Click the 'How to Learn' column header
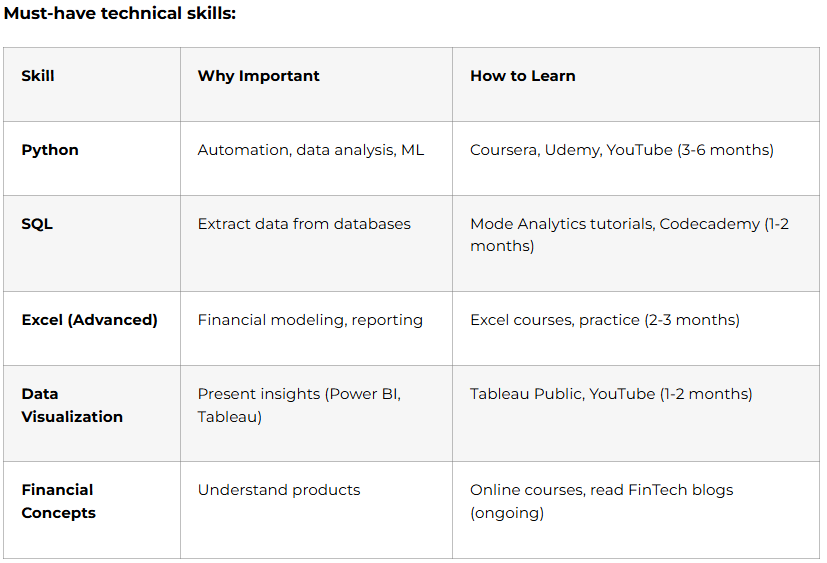827x563 pixels. pyautogui.click(x=523, y=76)
